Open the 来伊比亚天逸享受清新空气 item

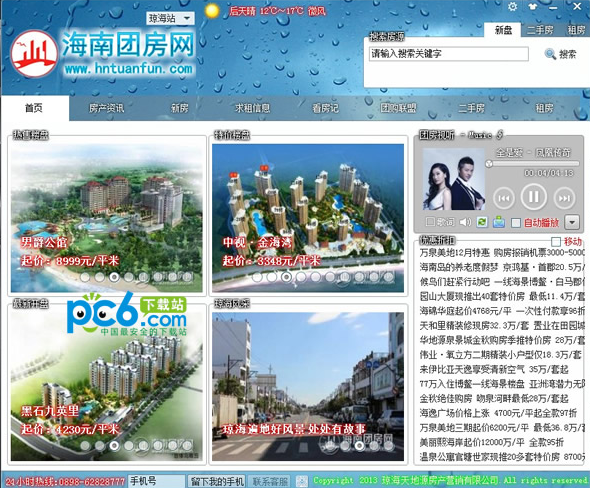point(494,369)
